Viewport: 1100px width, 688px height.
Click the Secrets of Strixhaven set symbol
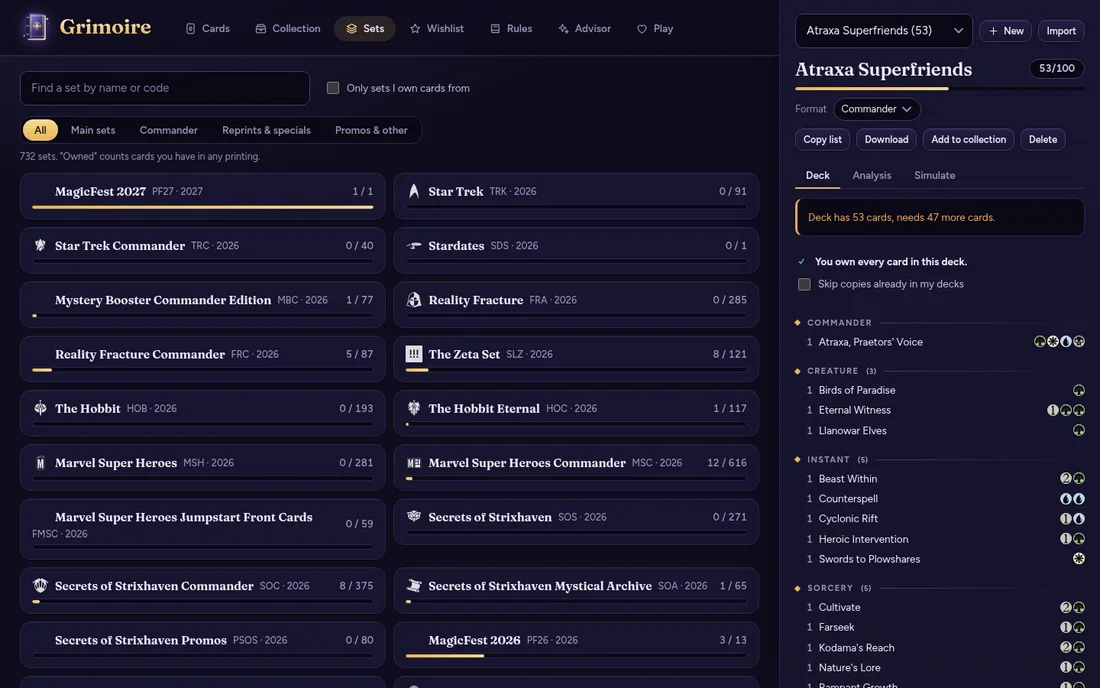(x=414, y=516)
